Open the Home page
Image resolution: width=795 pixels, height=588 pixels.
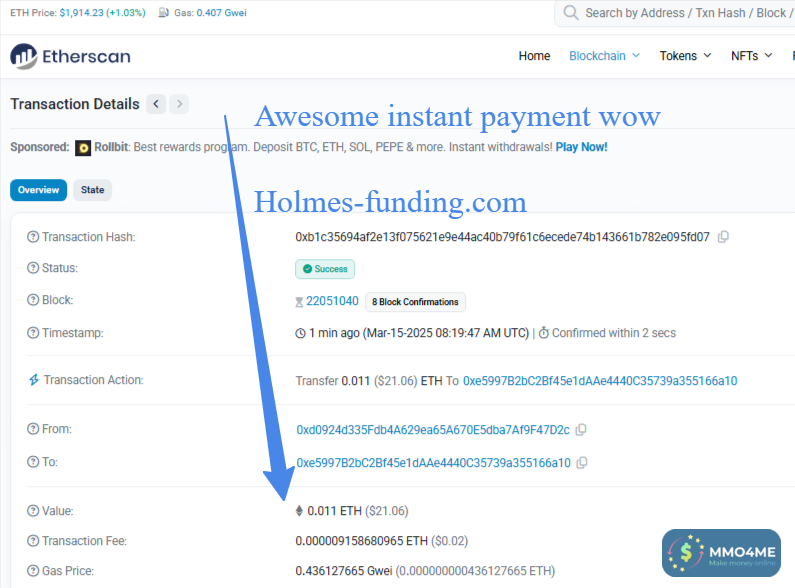click(x=534, y=56)
